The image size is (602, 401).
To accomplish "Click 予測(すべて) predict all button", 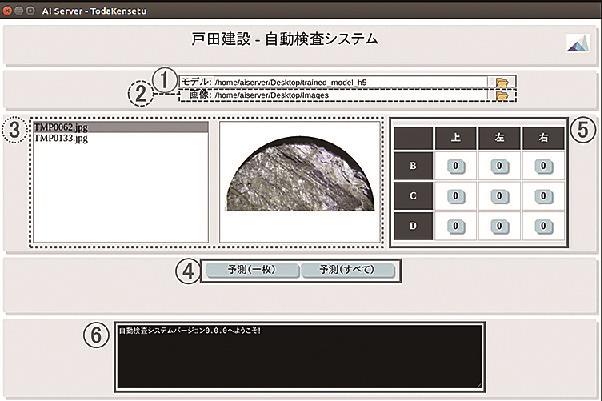I will pos(348,270).
